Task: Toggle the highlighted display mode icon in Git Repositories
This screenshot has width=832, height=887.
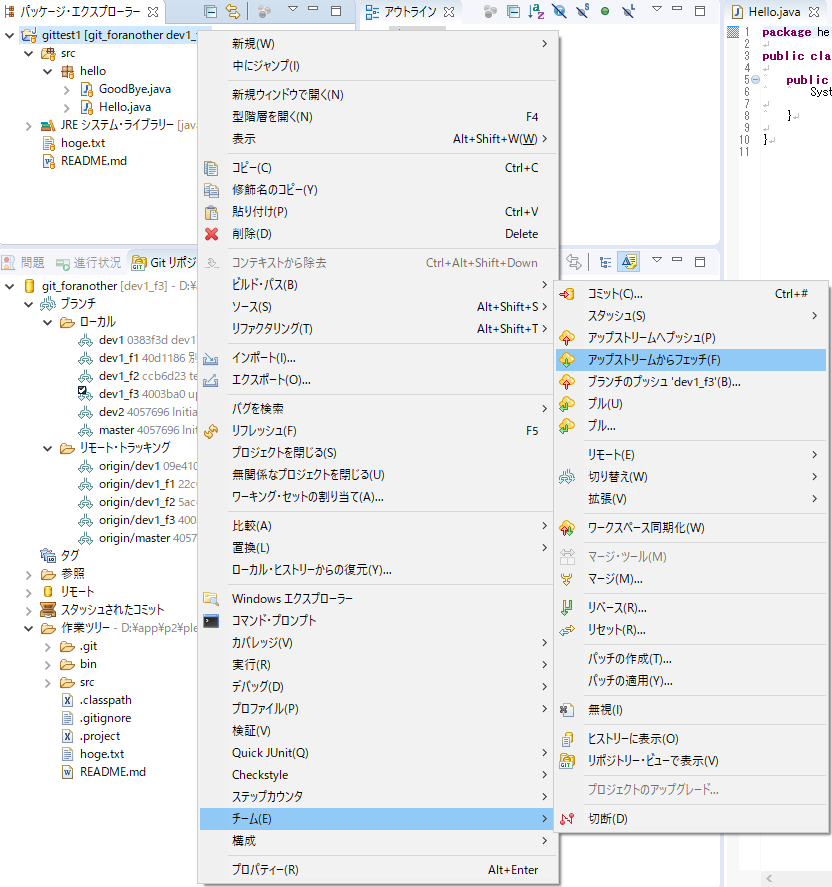Action: coord(629,261)
